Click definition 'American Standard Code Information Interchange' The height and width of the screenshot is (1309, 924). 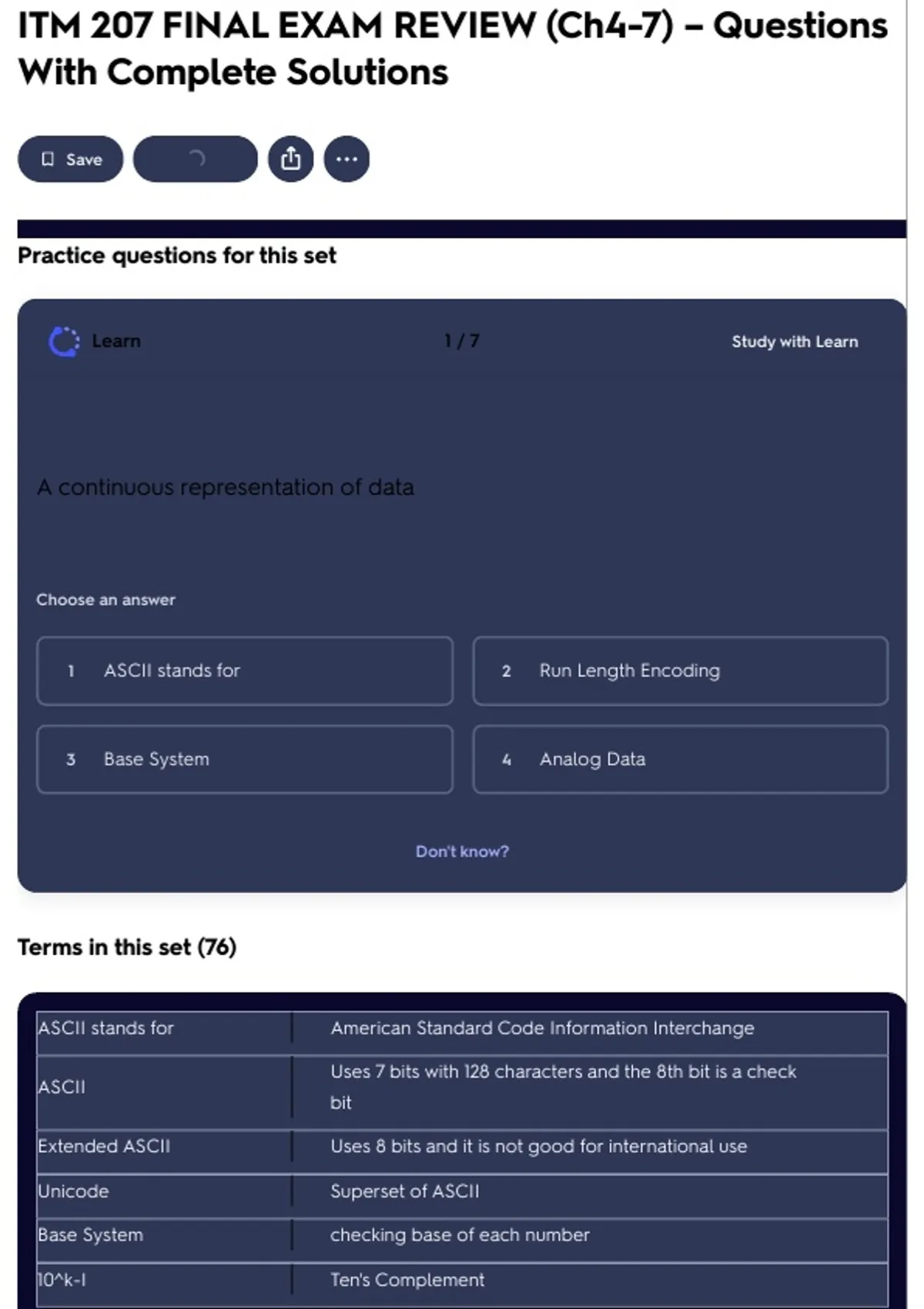point(542,1029)
